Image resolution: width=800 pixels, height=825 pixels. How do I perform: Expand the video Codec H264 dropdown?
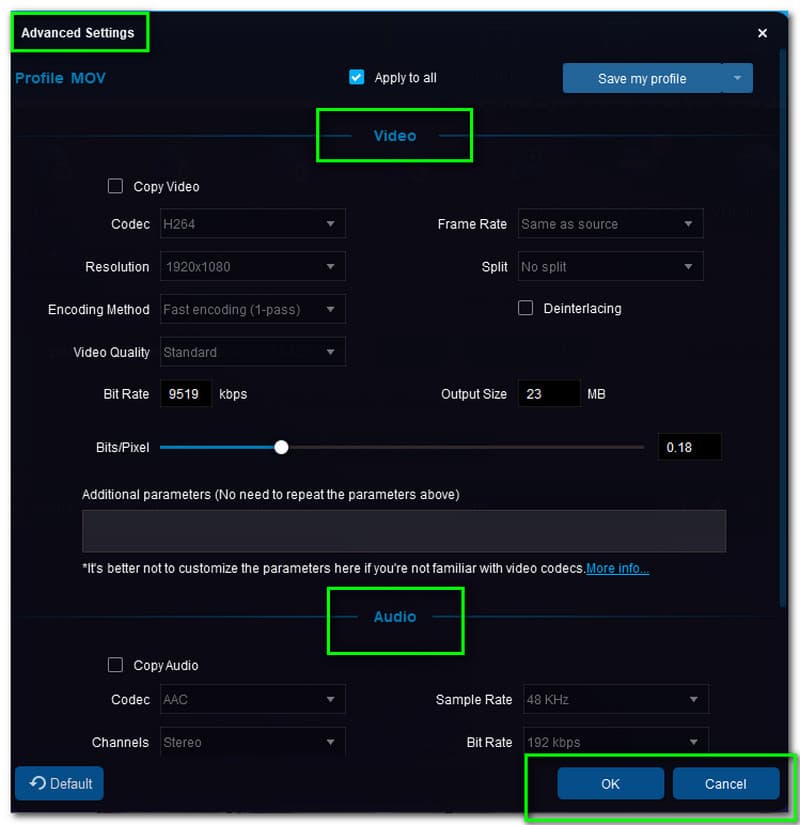click(252, 224)
